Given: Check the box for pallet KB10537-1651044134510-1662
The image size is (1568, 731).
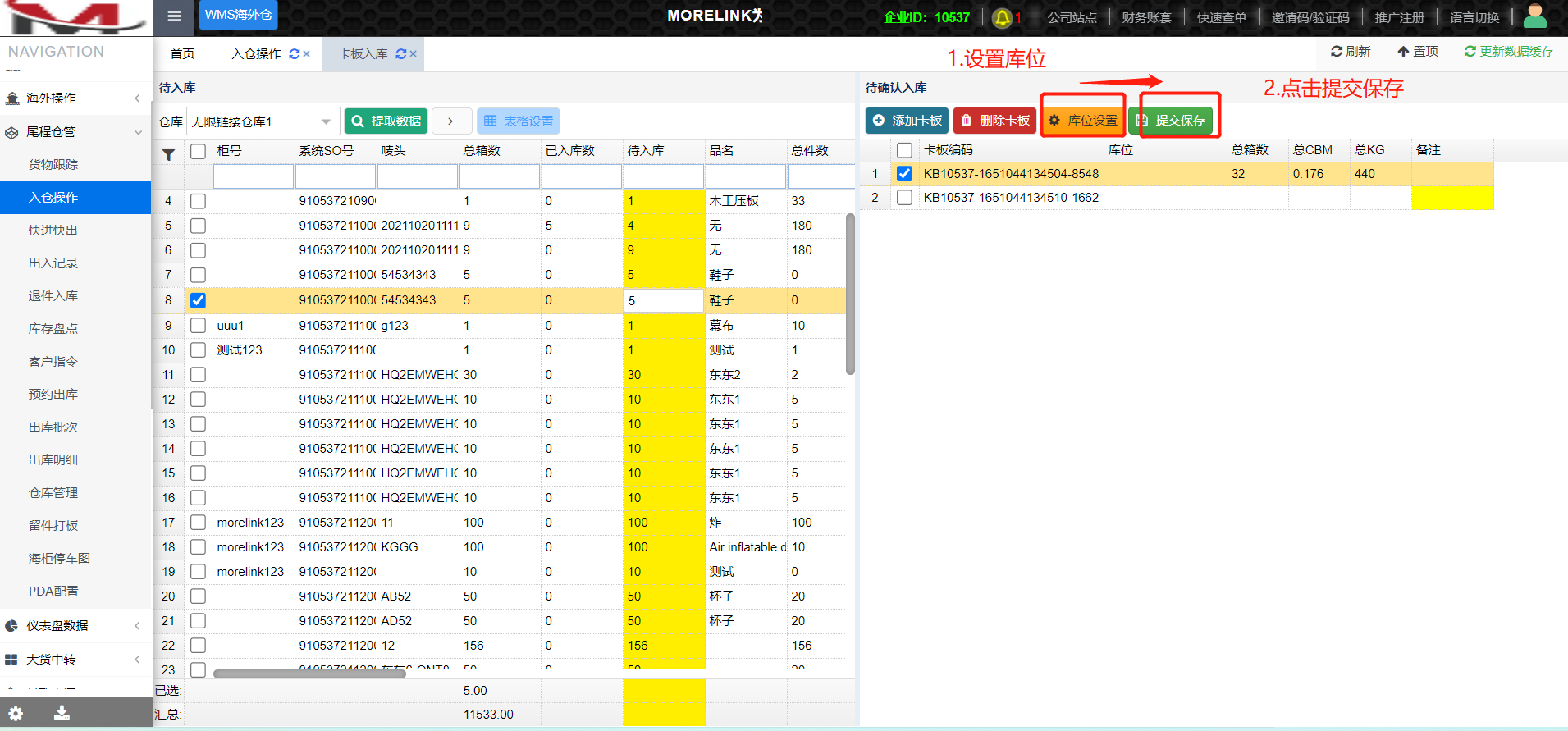Looking at the screenshot, I should (x=904, y=198).
